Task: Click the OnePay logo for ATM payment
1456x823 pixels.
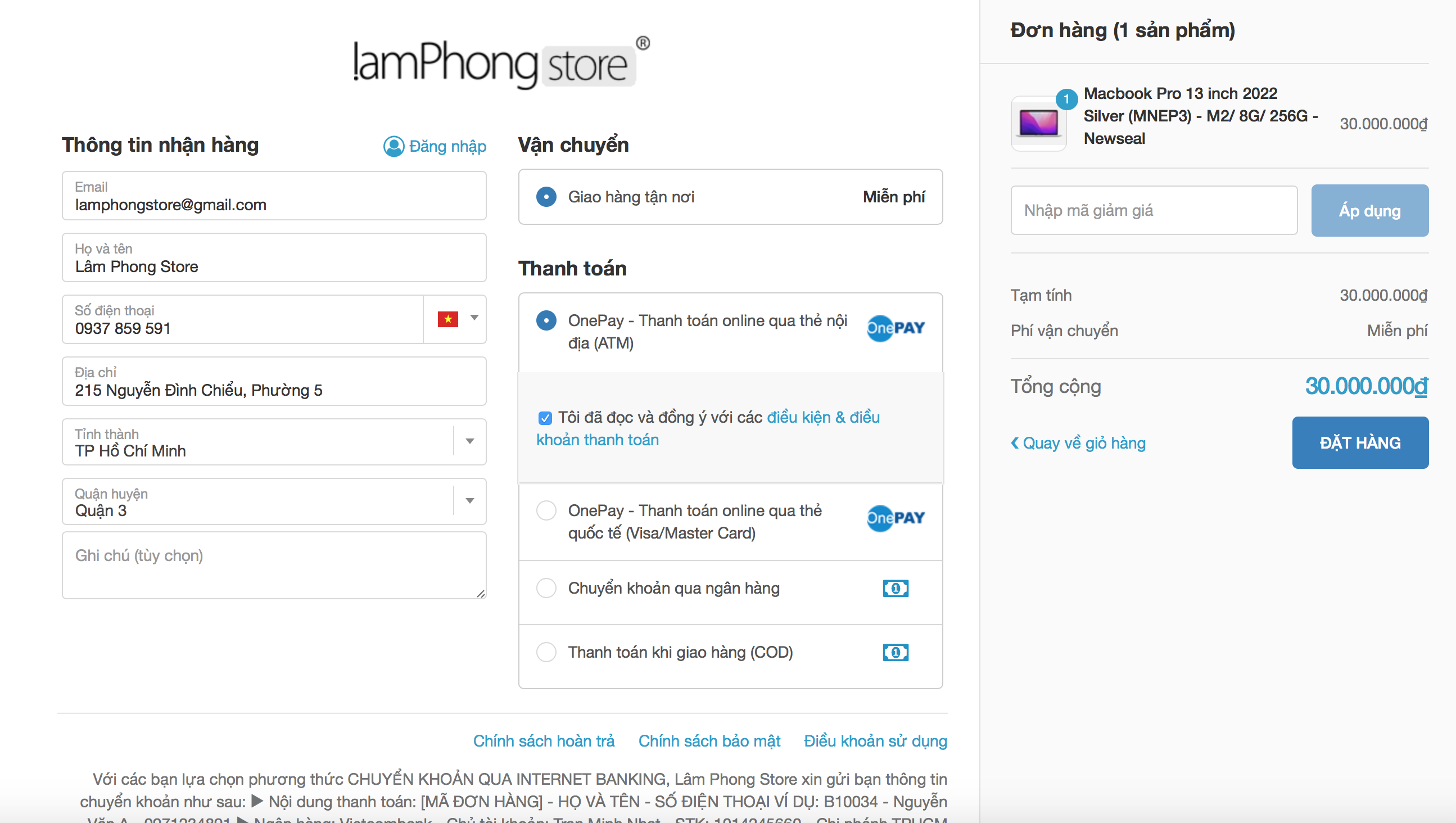Action: point(896,328)
